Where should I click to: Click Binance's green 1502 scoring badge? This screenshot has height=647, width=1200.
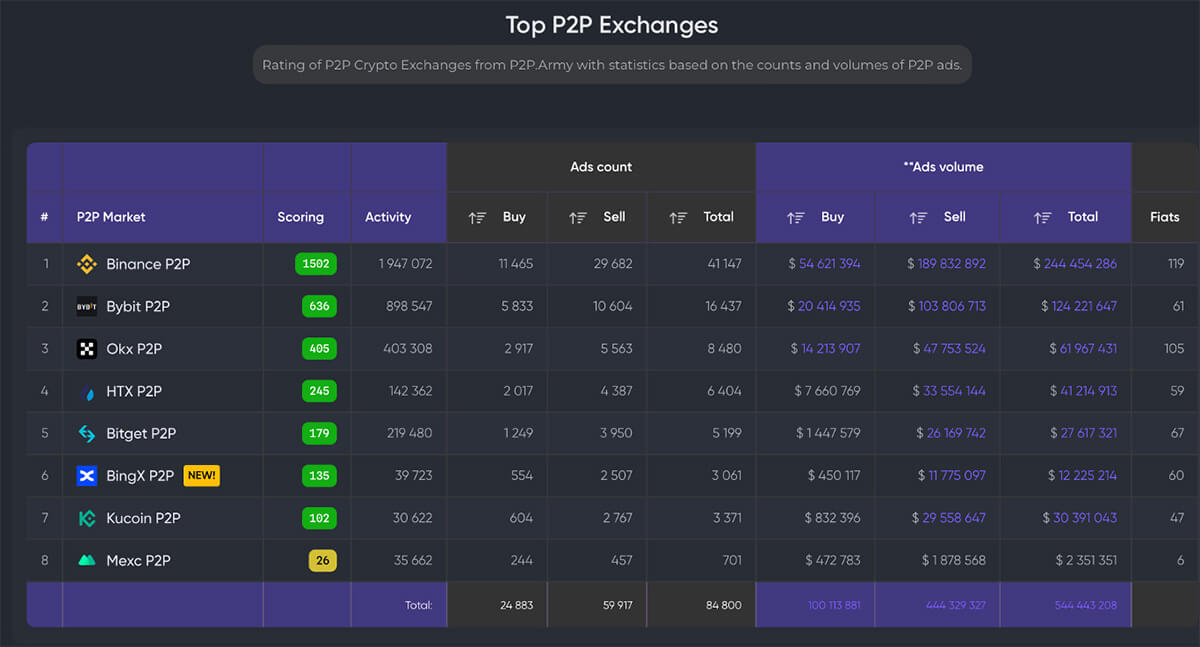(315, 264)
